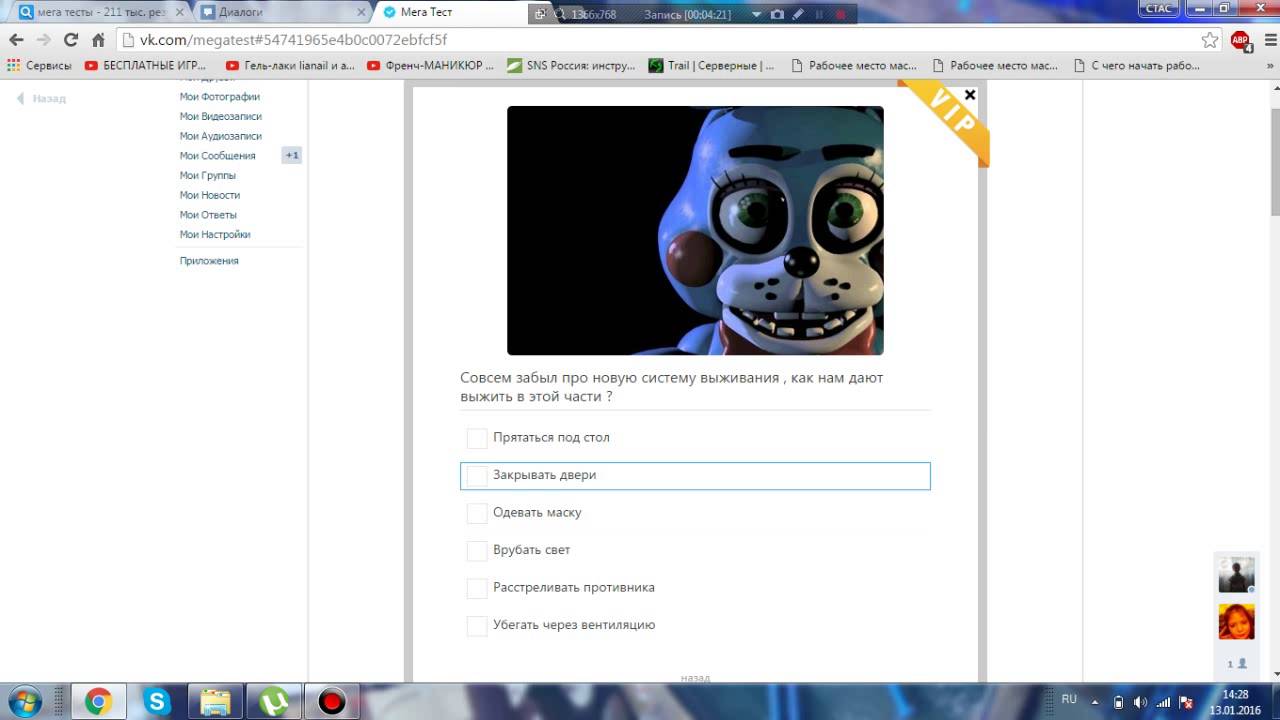1280x720 pixels.
Task: Check answer Закрывать двери
Action: click(x=477, y=475)
